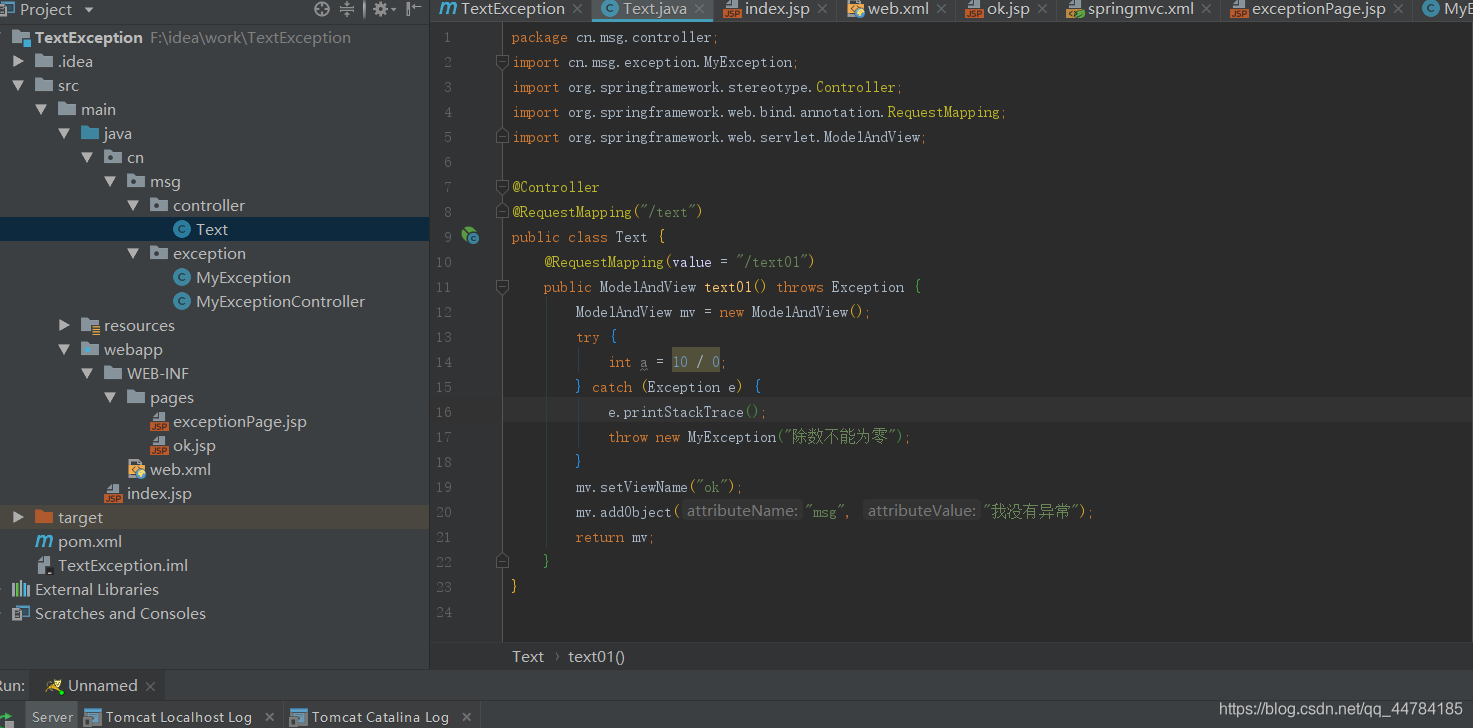This screenshot has width=1473, height=728.
Task: Close the Tomcat Localhost Log tab
Action: (270, 717)
